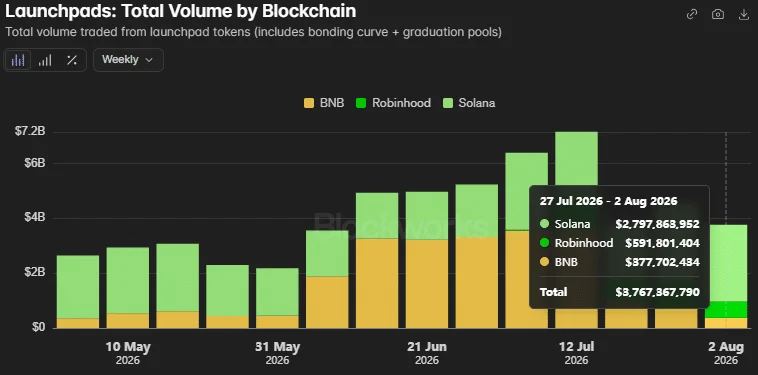Screen dimensions: 758x375
Task: Click the Robinhood bright green legend swatch
Action: (x=361, y=103)
